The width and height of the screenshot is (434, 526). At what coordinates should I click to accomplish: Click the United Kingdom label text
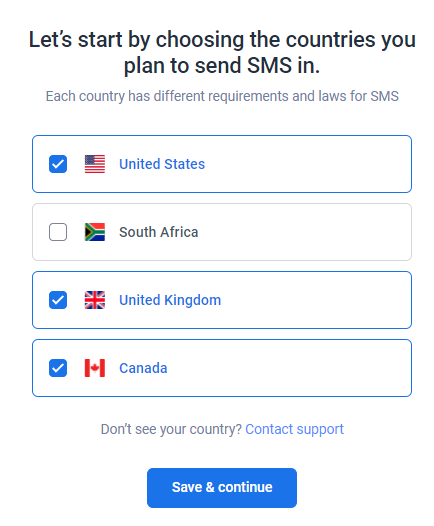click(x=170, y=300)
